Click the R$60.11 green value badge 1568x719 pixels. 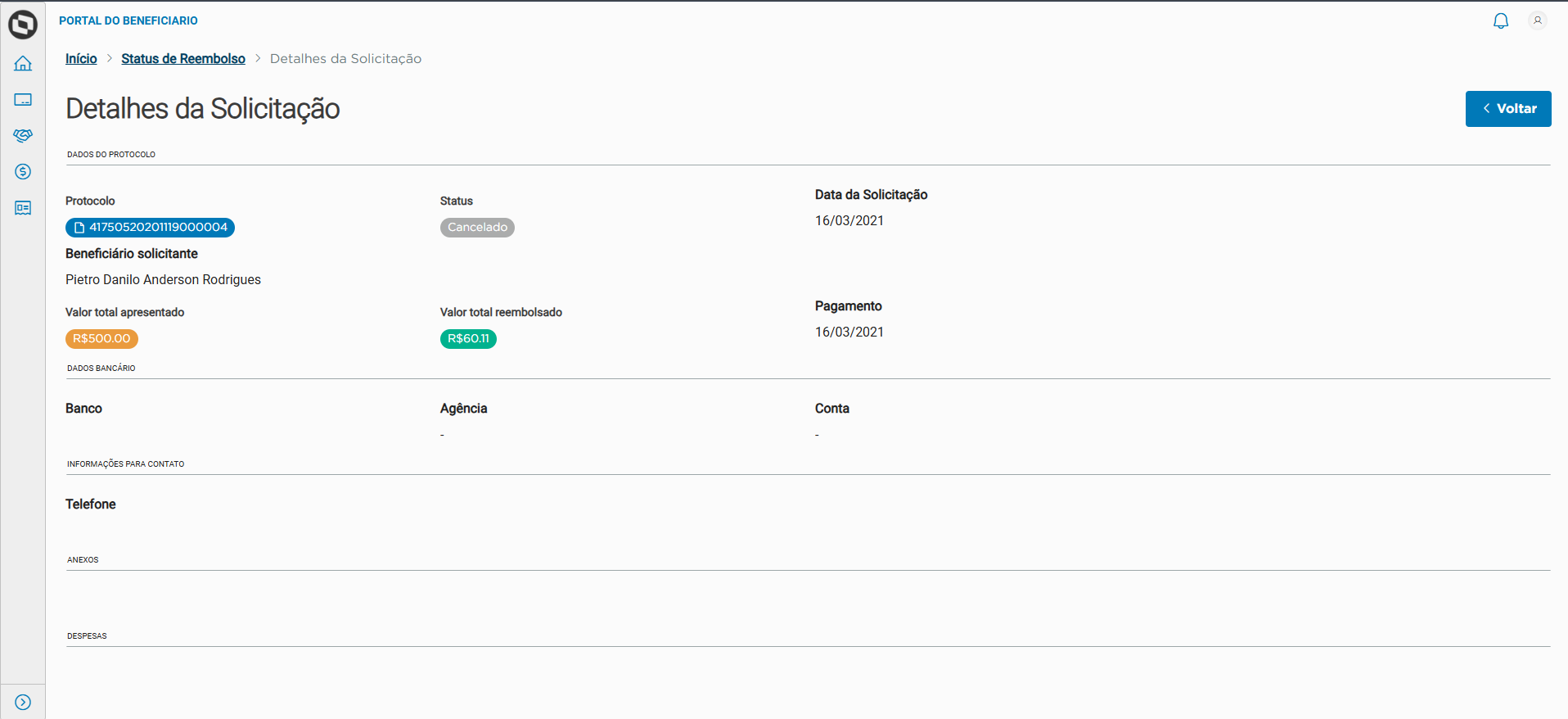(468, 339)
